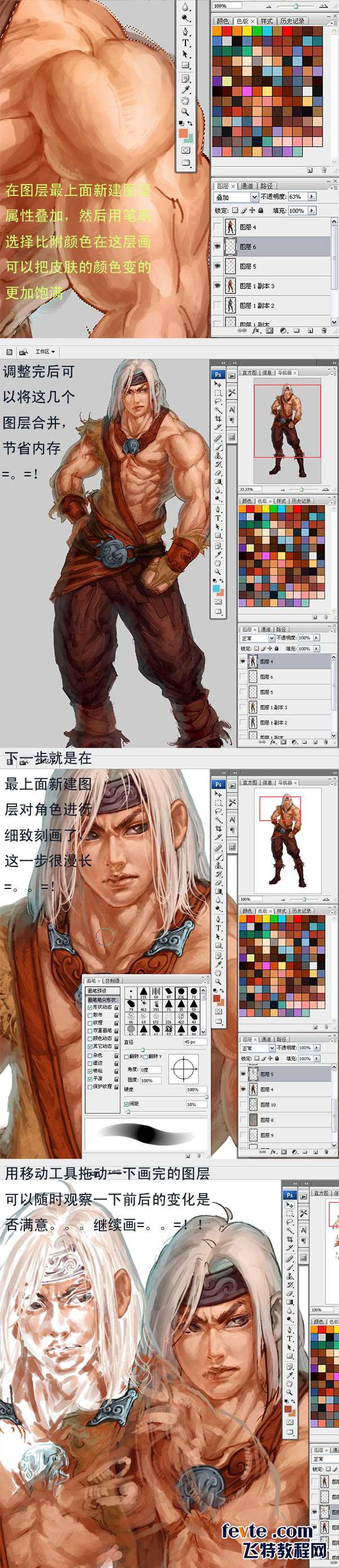Screen dimensions: 339x1568
Task: Select Brush tool in the 33.33% navigator window
Action: click(x=218, y=448)
